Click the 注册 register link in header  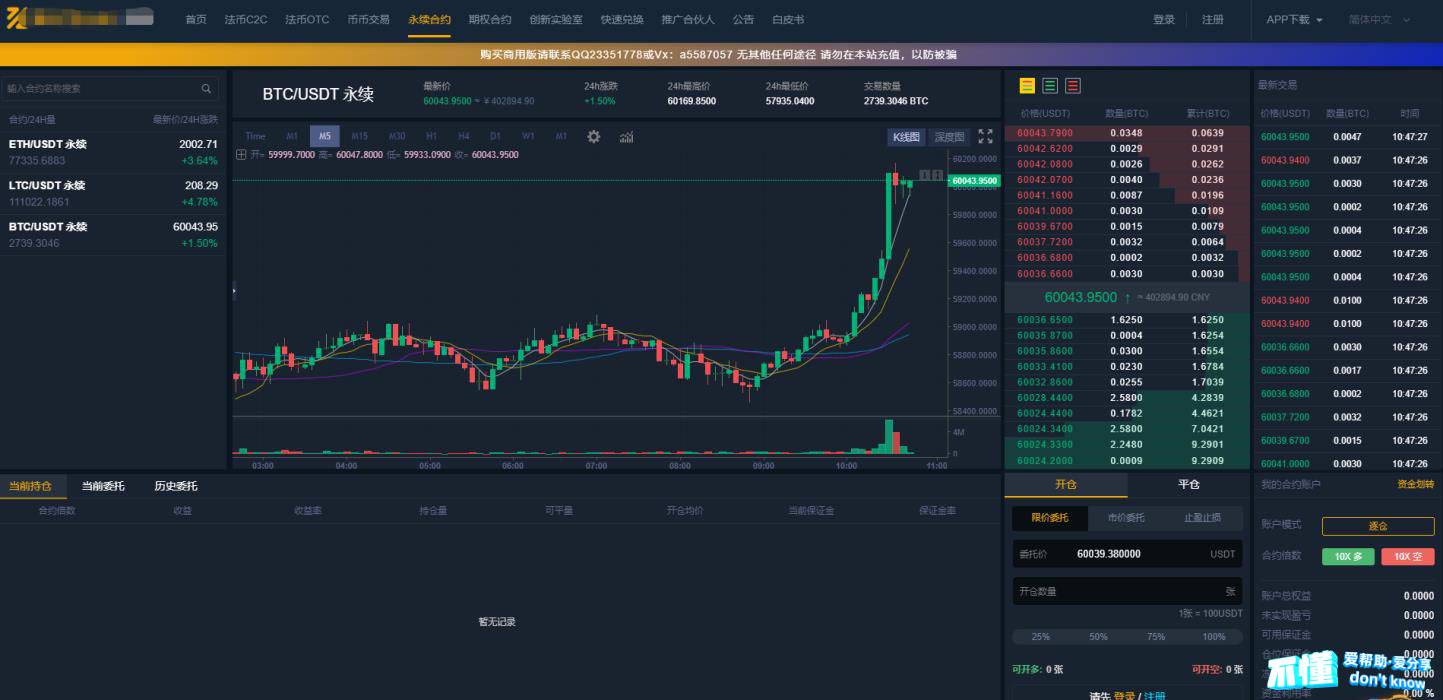1213,20
